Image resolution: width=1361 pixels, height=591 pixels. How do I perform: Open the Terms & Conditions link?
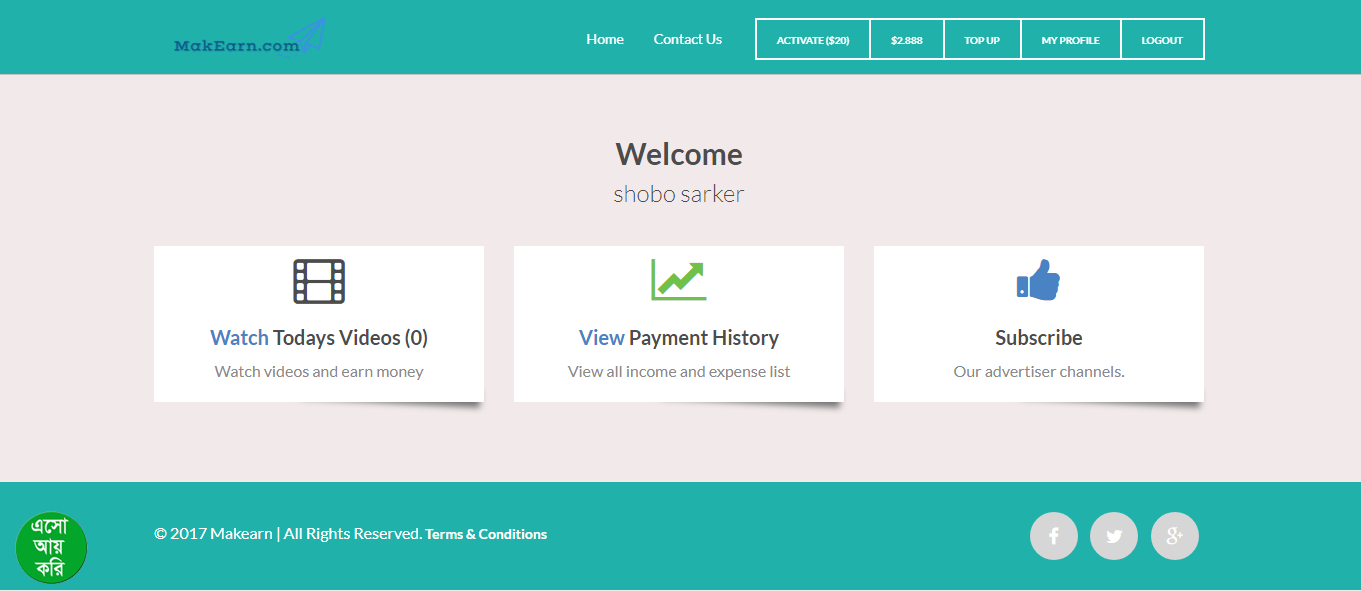(x=486, y=534)
